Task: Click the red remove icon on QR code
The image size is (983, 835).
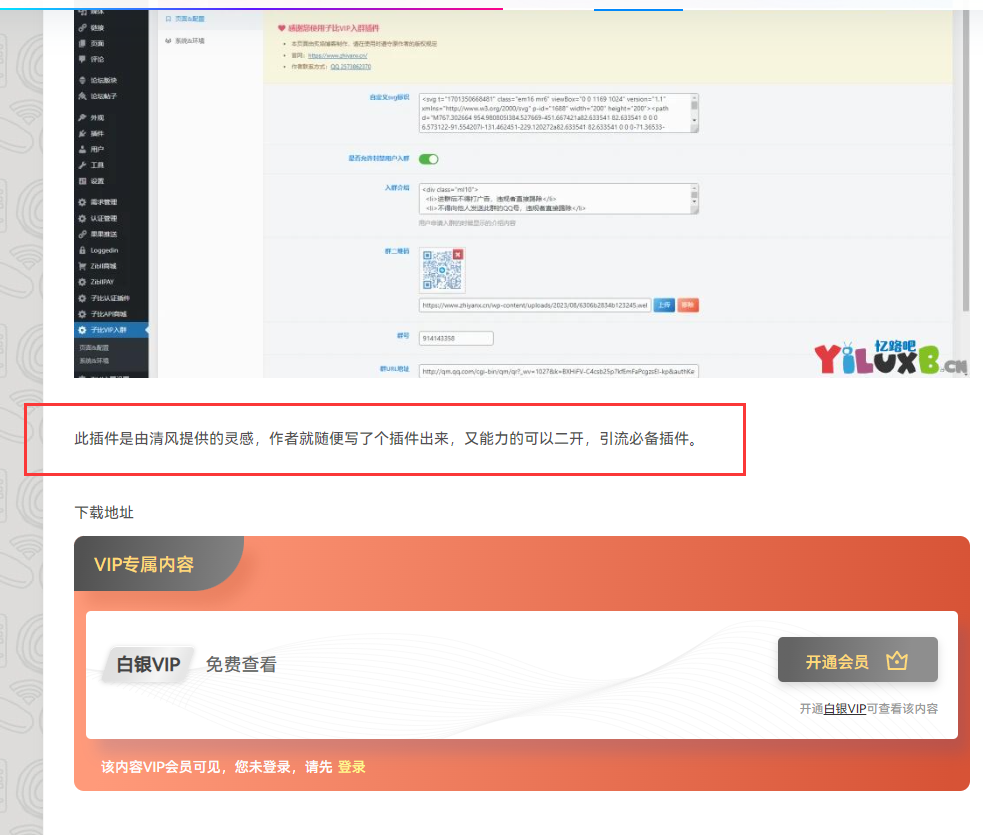Action: pyautogui.click(x=458, y=254)
